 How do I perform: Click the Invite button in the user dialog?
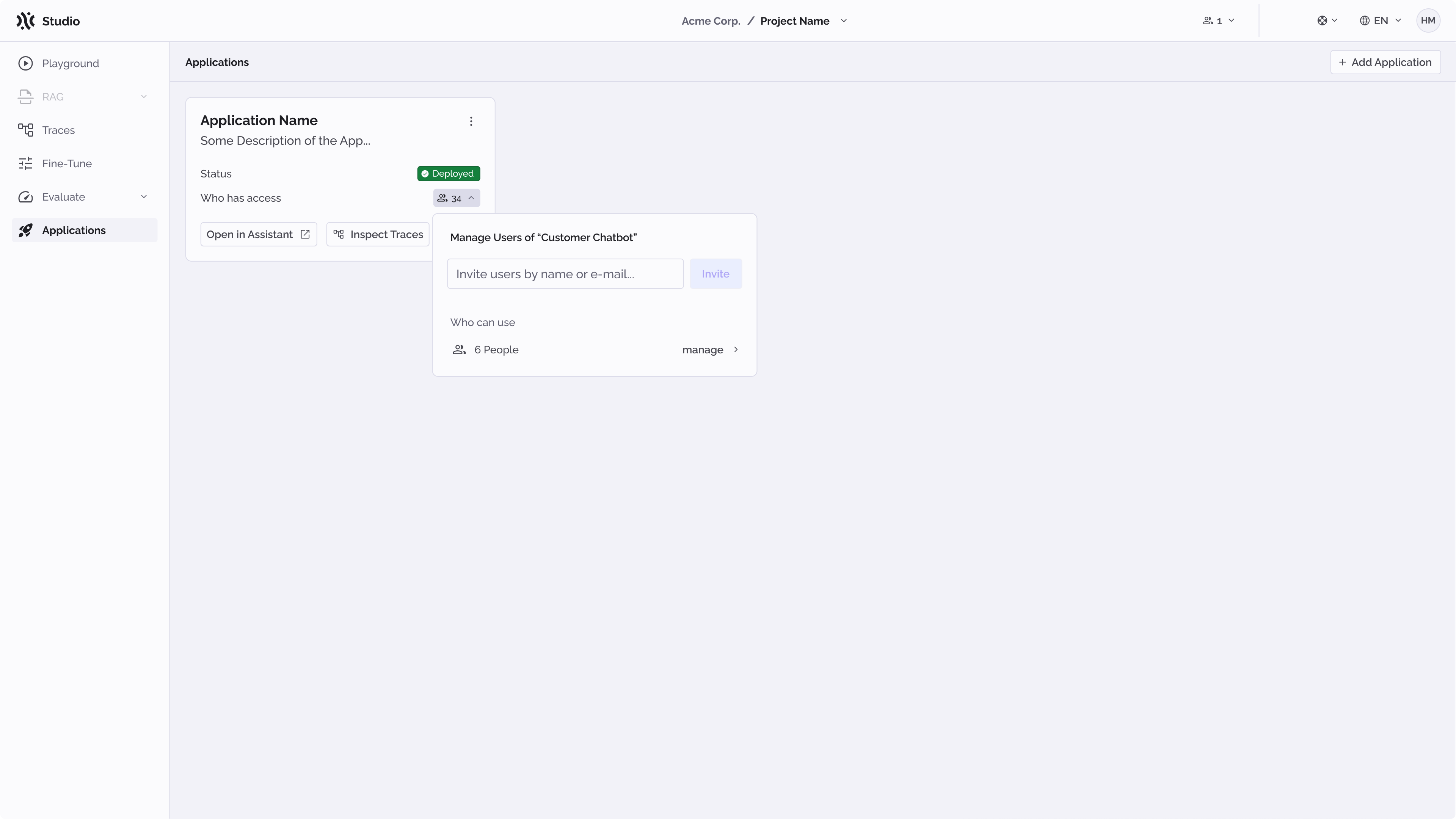(x=715, y=273)
